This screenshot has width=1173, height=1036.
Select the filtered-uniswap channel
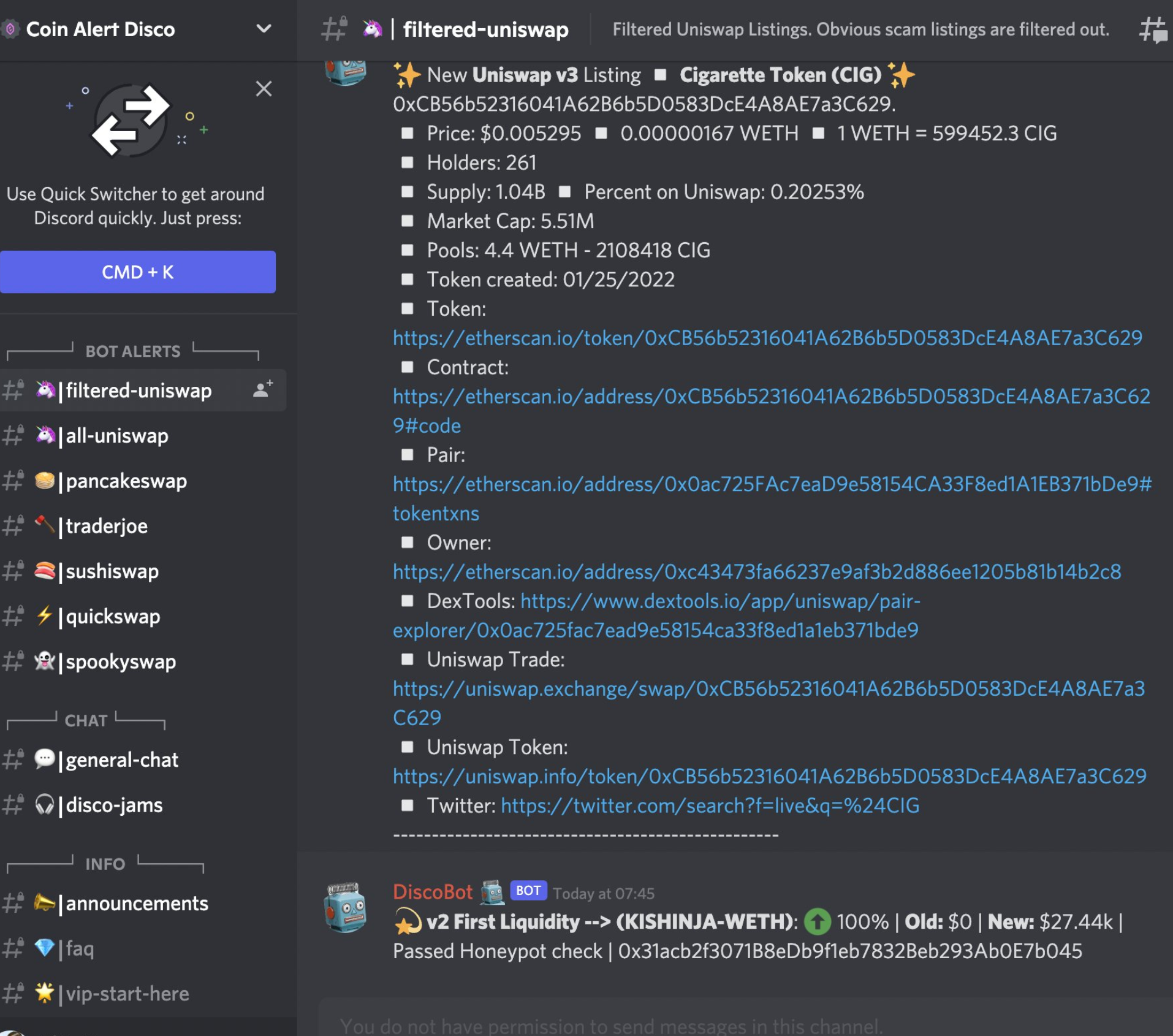click(x=143, y=390)
